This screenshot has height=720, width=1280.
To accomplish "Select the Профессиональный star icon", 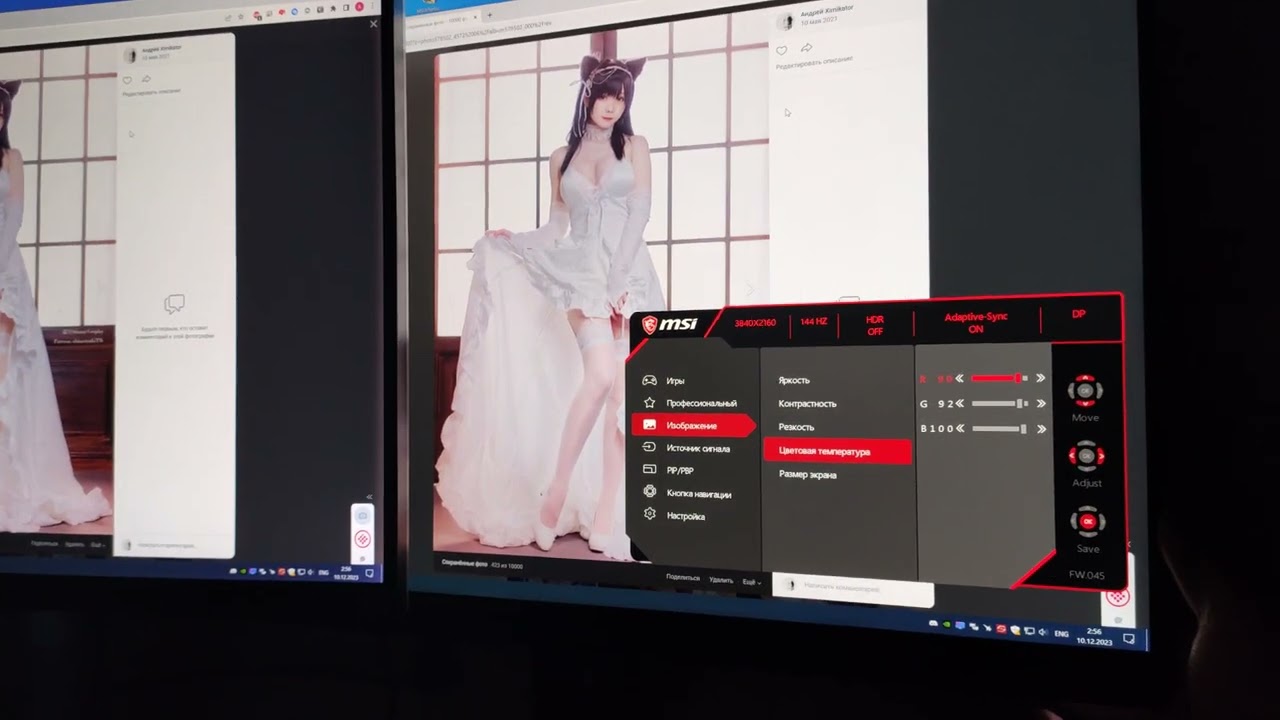I will [649, 402].
